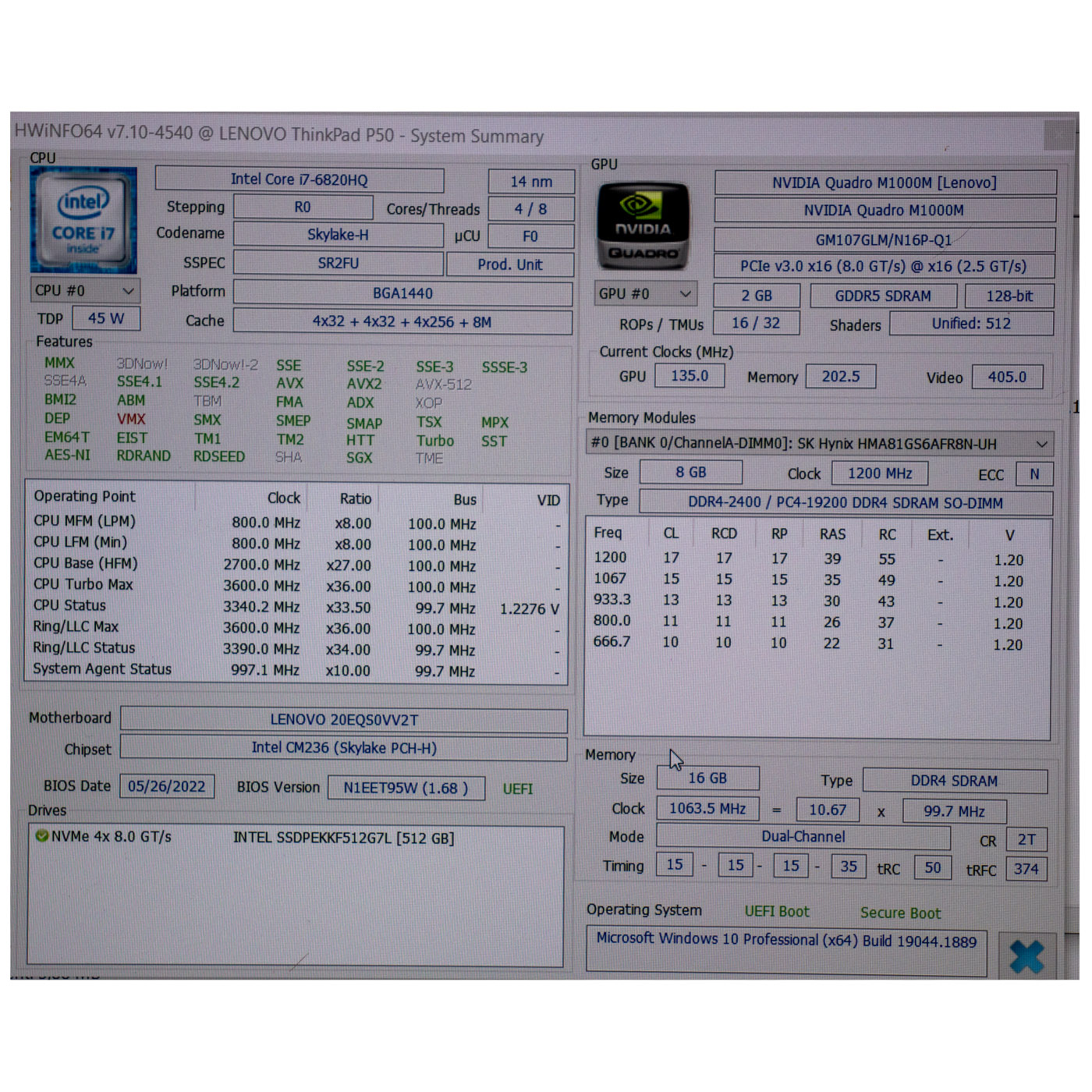Open the CPU #0 selector dropdown

[x=85, y=290]
